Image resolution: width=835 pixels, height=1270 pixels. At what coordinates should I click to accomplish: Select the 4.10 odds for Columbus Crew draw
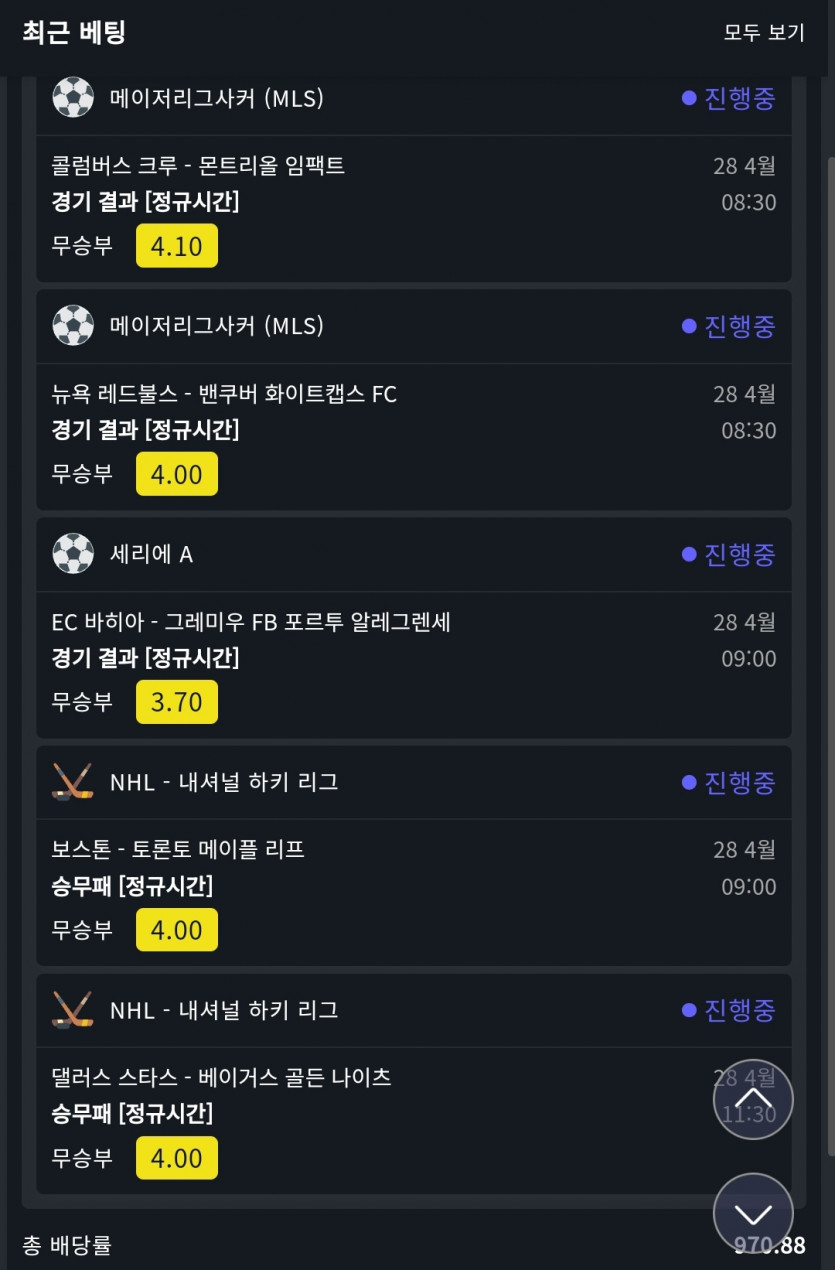click(x=177, y=246)
